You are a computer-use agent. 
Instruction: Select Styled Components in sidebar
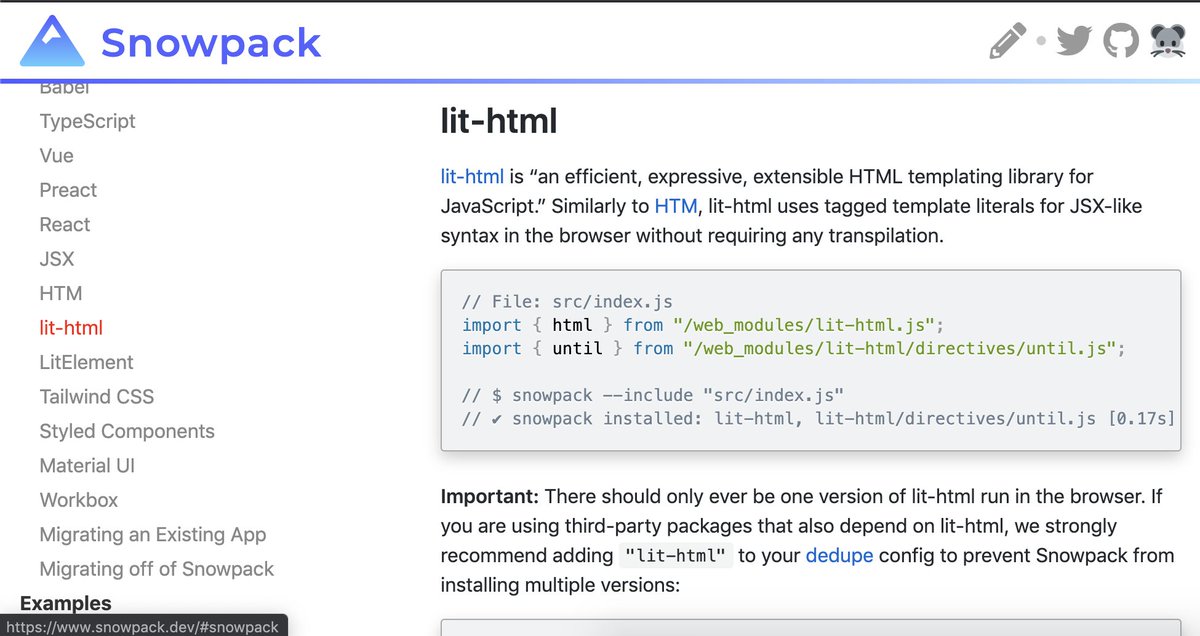click(x=127, y=432)
